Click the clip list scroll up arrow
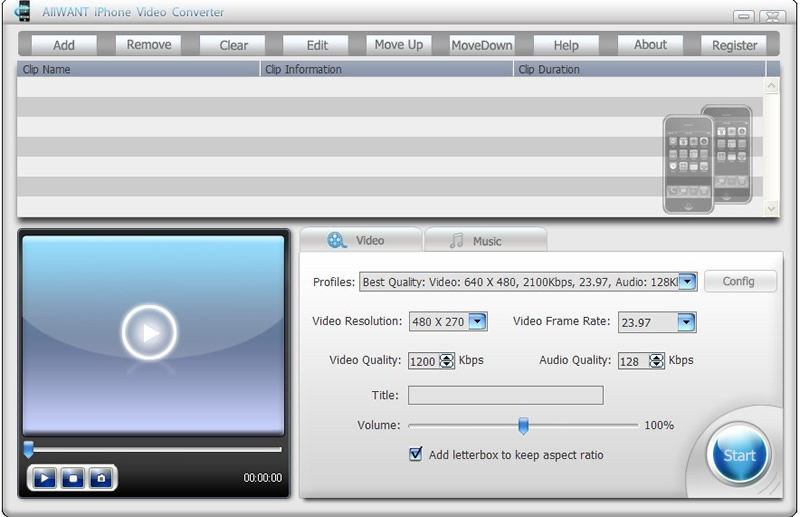 pos(771,86)
